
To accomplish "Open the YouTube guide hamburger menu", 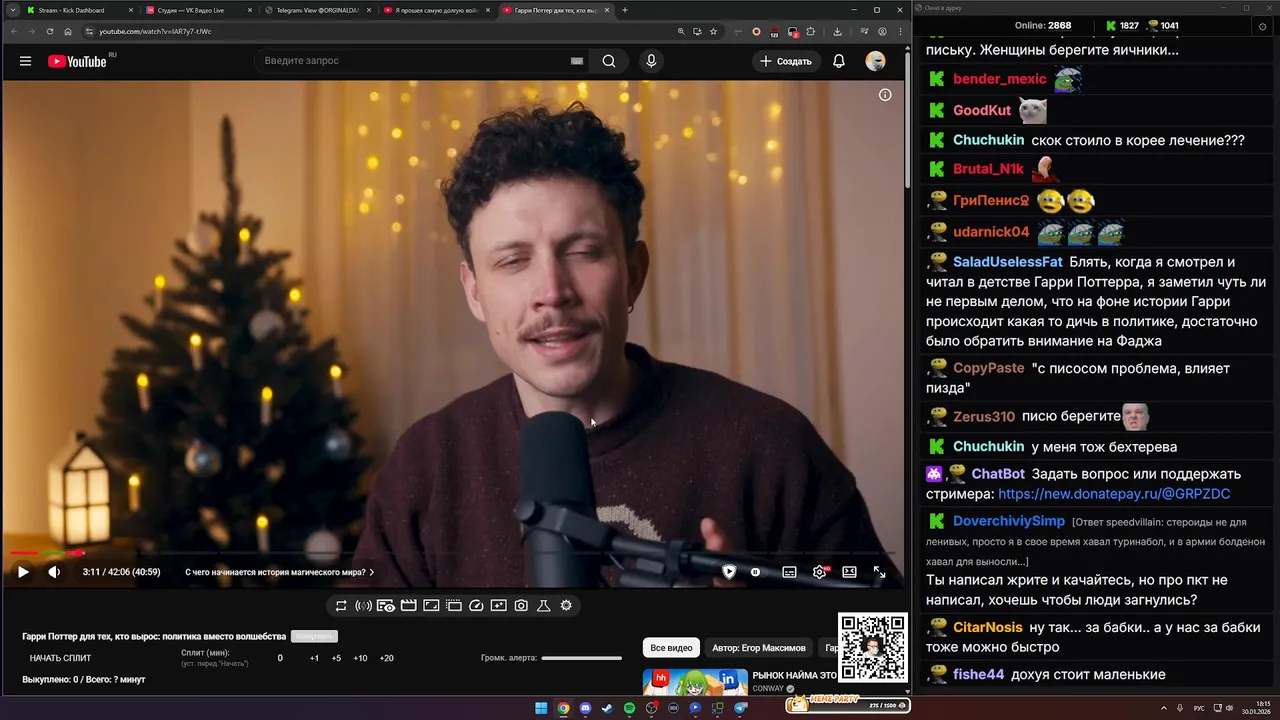I will pyautogui.click(x=25, y=61).
